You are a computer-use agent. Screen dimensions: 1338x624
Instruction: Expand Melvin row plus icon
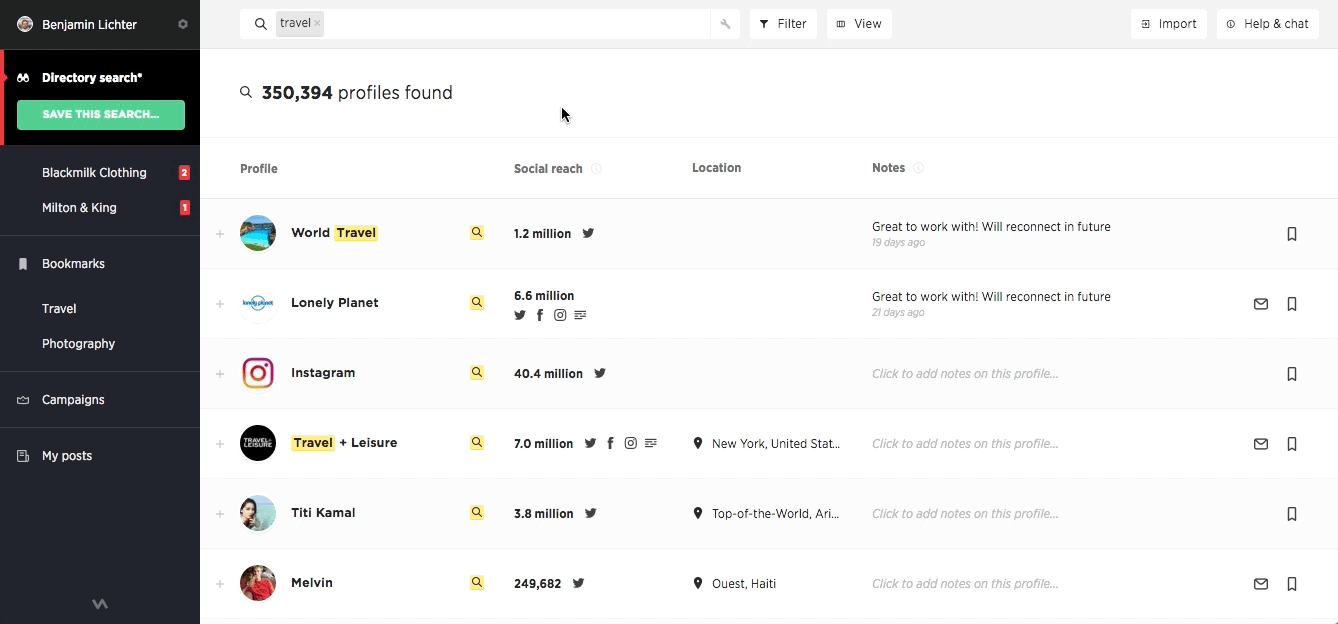pyautogui.click(x=220, y=584)
